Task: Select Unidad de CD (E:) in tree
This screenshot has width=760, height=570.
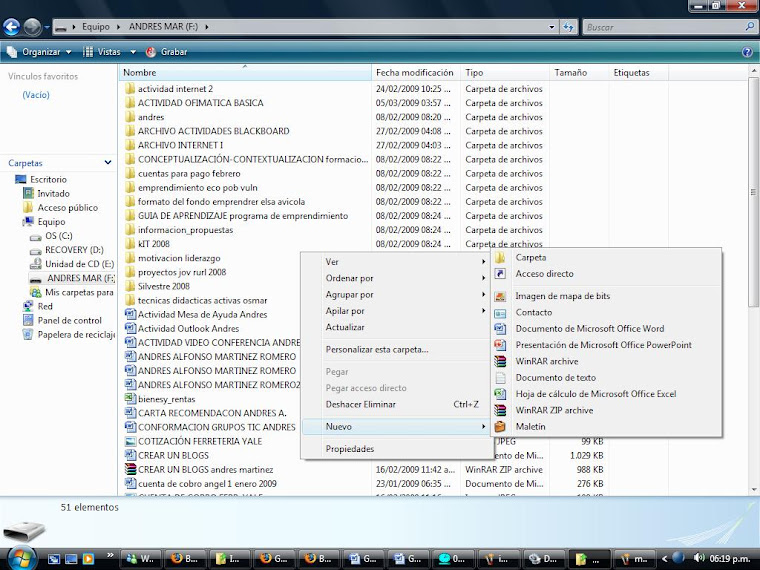Action: [x=72, y=264]
